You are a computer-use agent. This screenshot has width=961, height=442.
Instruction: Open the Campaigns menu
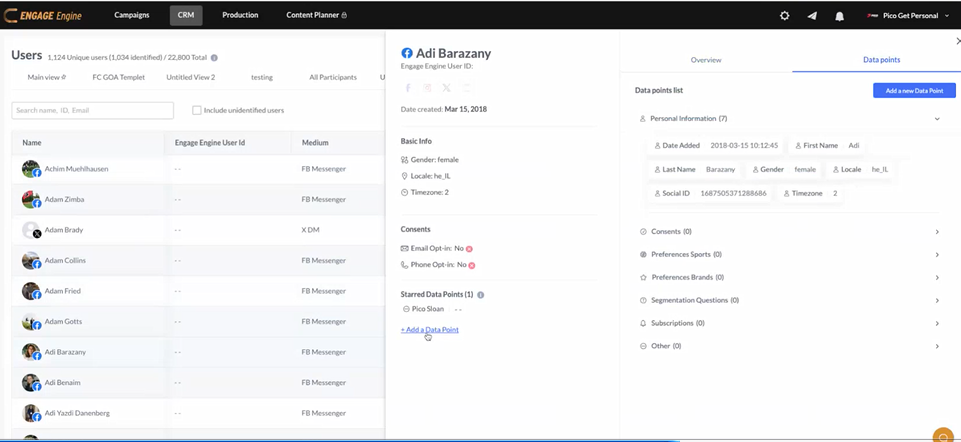(x=132, y=15)
